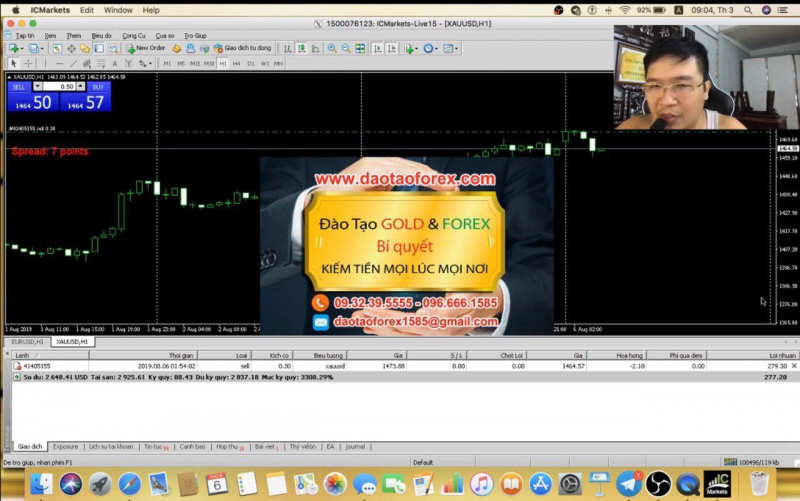
Task: Select the horizontal line drawing tool
Action: point(60,64)
